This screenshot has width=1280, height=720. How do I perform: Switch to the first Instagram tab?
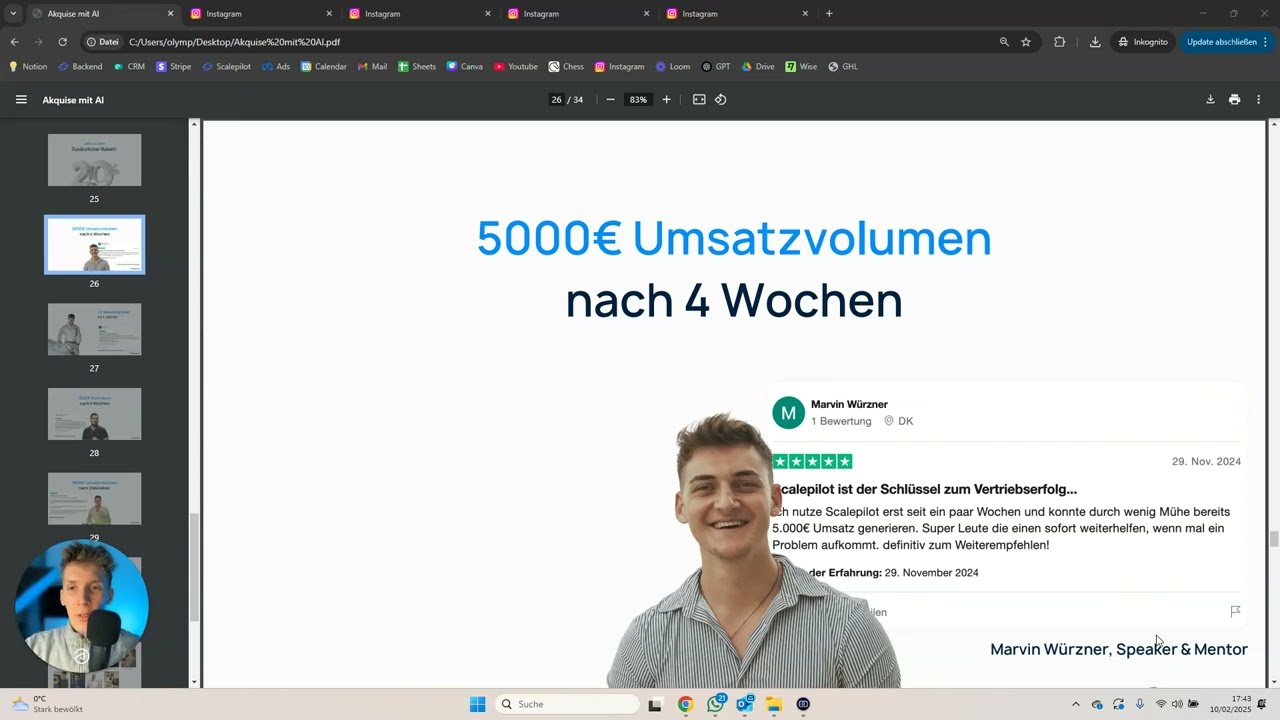coord(263,14)
